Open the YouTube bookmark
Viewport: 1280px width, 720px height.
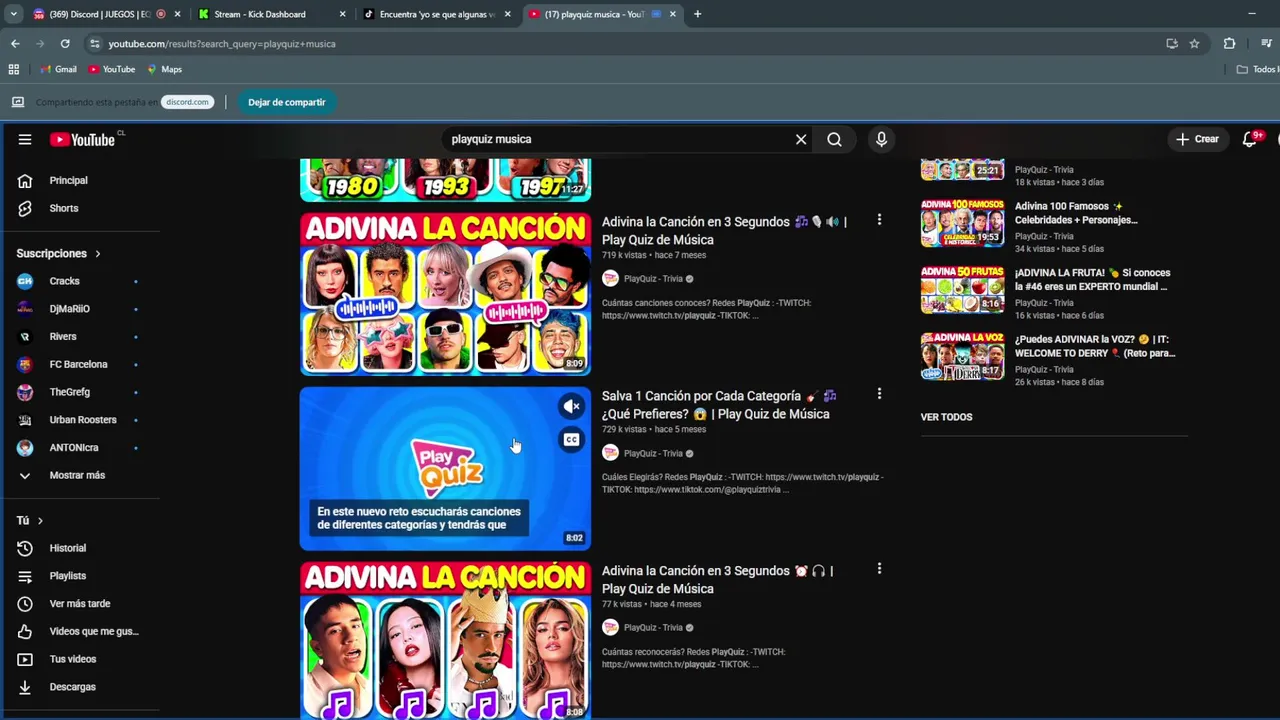click(x=111, y=69)
